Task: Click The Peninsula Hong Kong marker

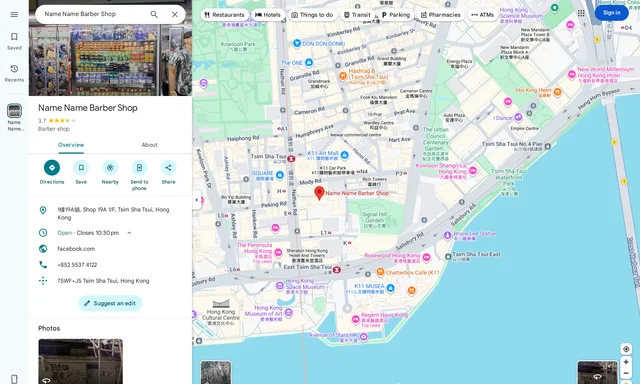Action: [x=278, y=252]
